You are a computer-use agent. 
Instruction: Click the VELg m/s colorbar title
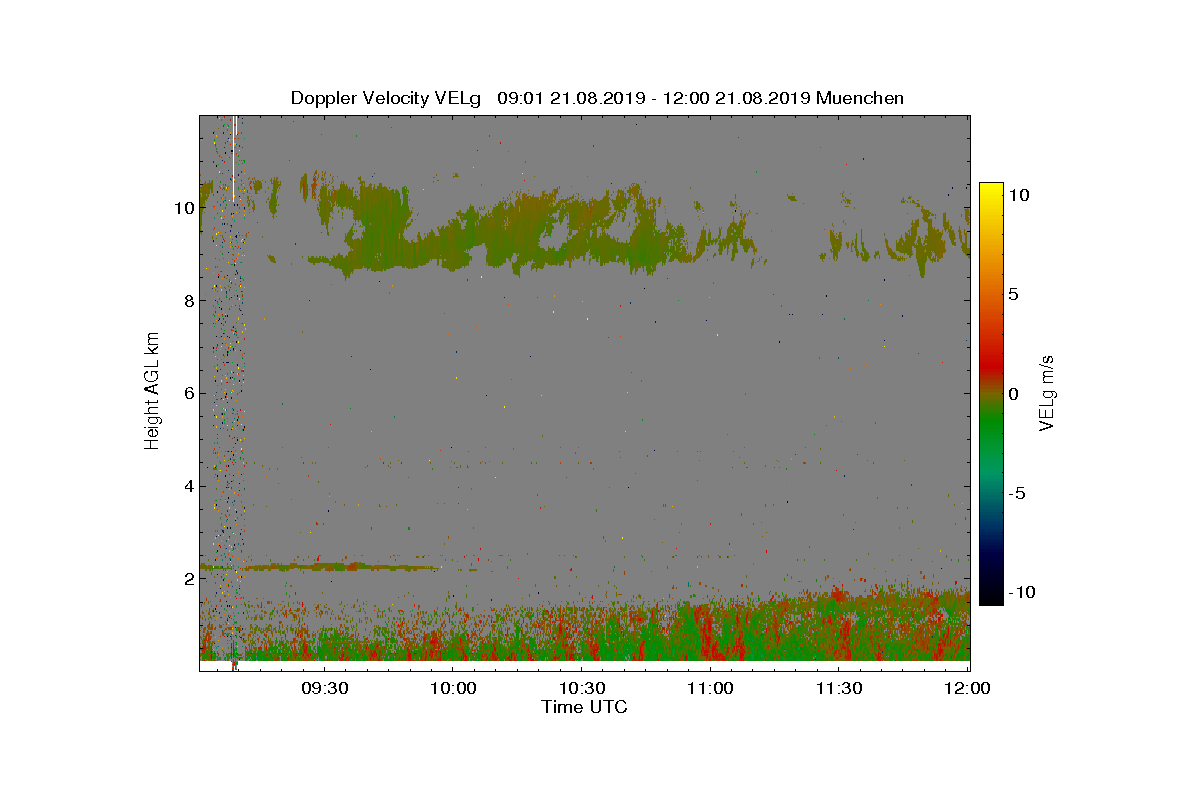[x=1047, y=392]
